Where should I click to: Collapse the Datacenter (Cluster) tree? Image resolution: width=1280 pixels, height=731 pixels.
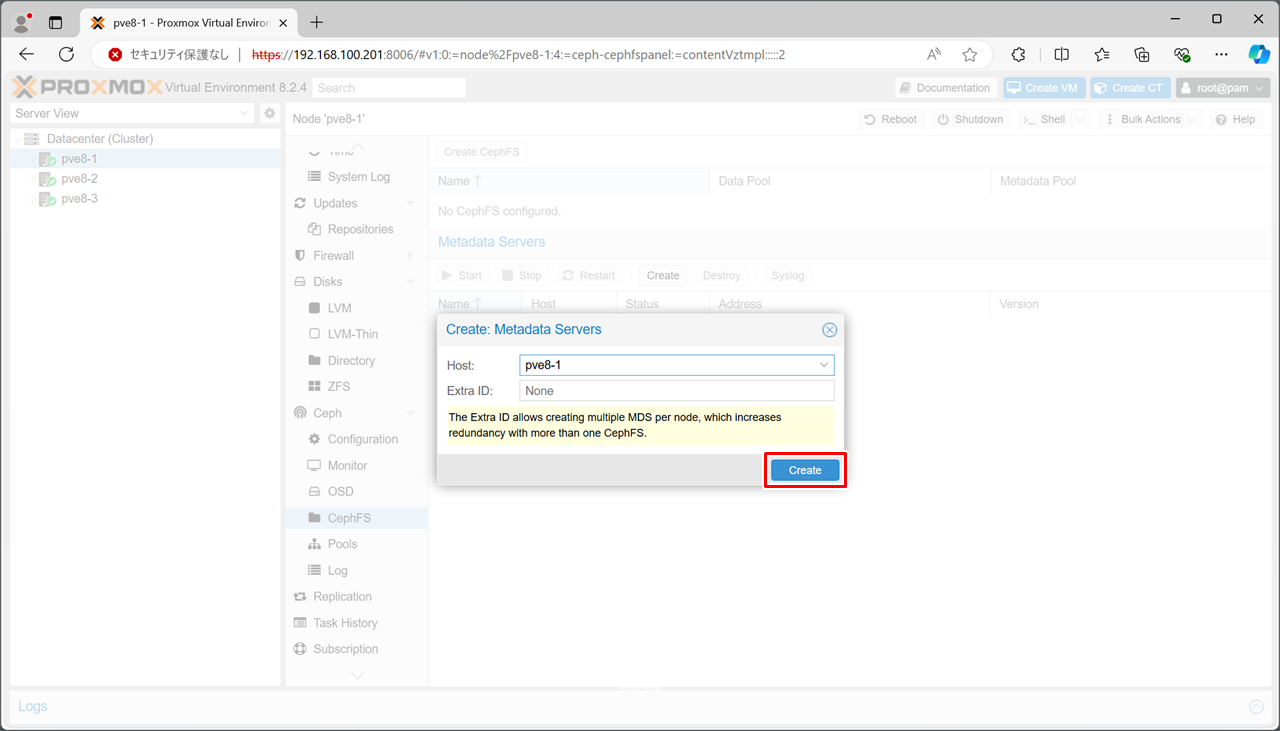17,140
